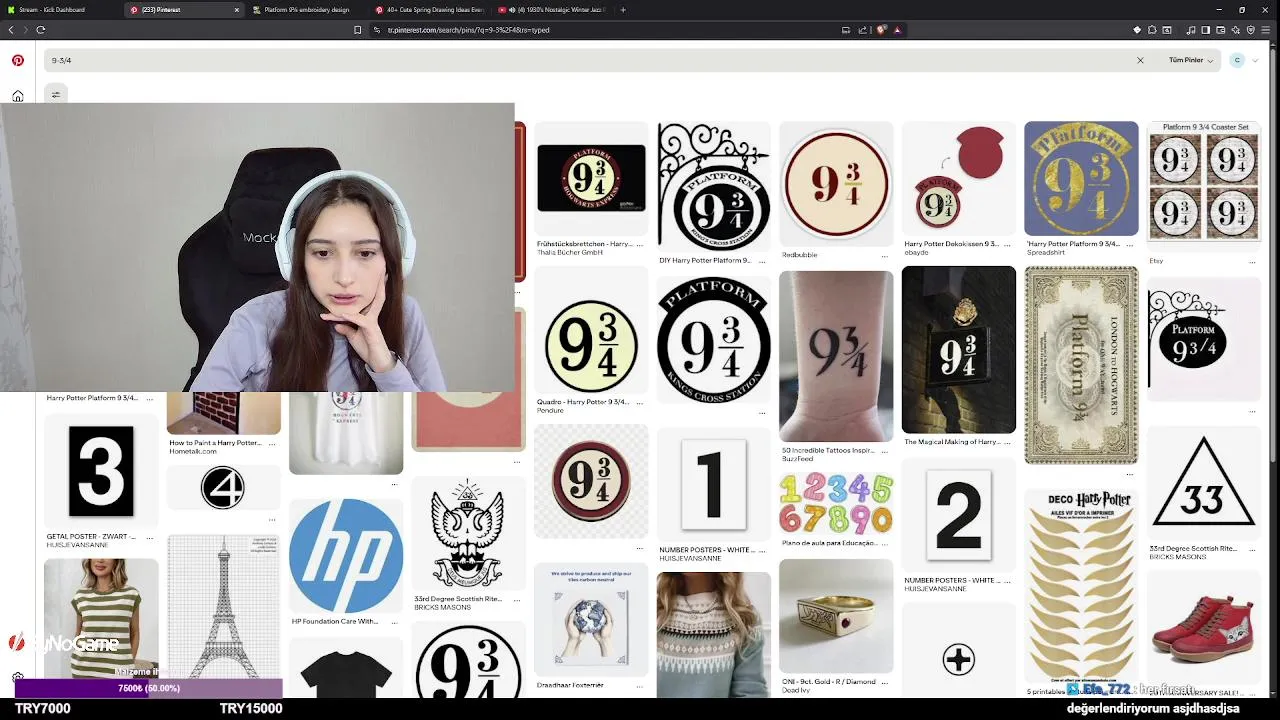This screenshot has width=1280, height=720.
Task: Open the number 1 poster pin
Action: 713,486
